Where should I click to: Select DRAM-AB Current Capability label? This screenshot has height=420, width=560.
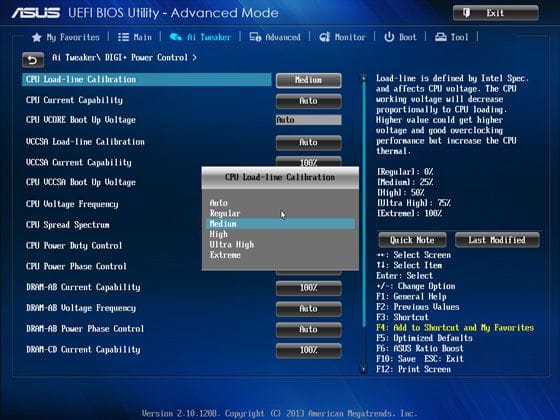[83, 287]
